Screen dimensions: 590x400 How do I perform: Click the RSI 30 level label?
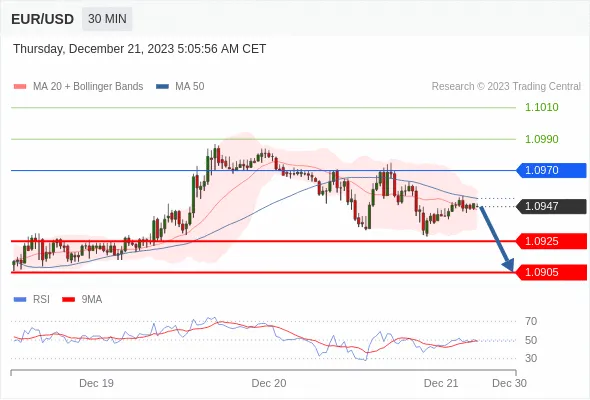coord(531,358)
